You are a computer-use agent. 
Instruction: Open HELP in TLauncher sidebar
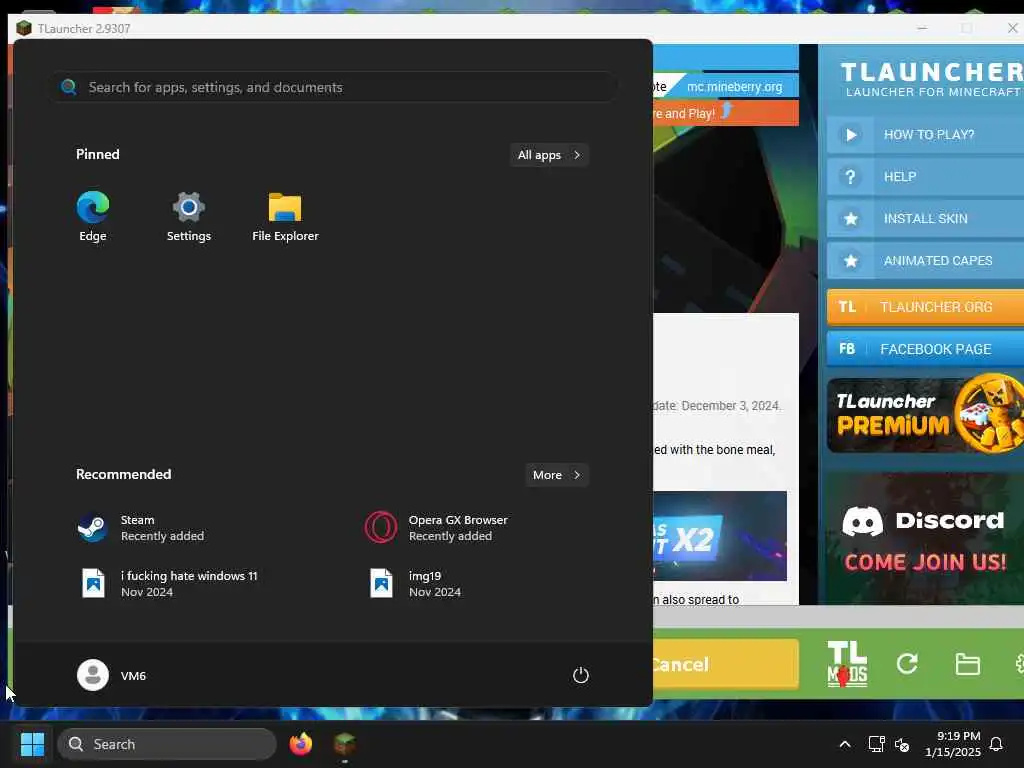[925, 176]
